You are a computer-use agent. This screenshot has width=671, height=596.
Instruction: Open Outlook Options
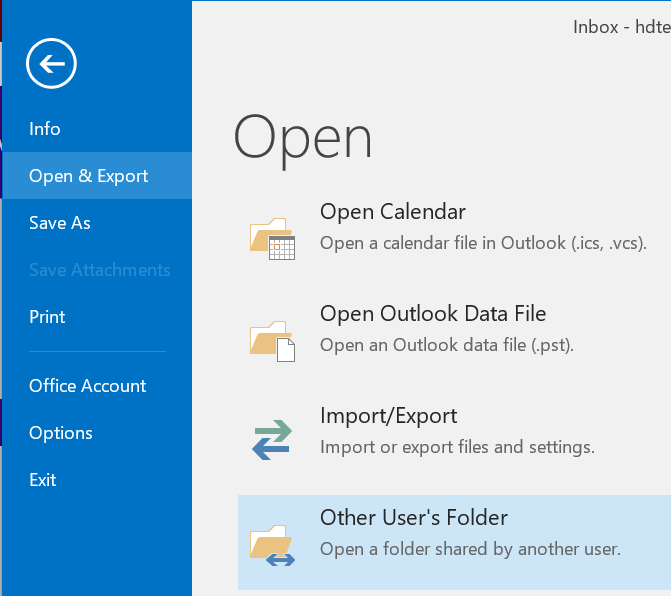coord(97,433)
